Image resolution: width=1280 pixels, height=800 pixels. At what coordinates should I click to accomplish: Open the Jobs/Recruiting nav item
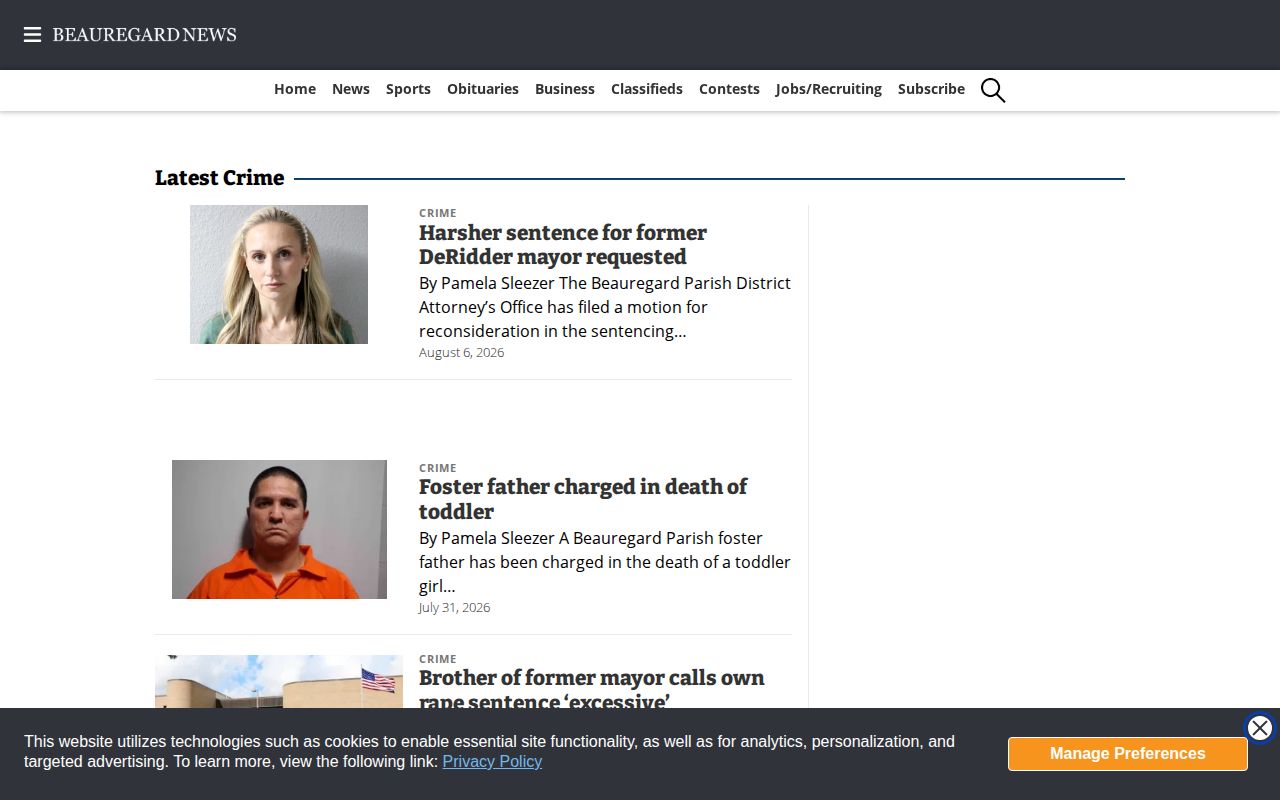tap(829, 89)
